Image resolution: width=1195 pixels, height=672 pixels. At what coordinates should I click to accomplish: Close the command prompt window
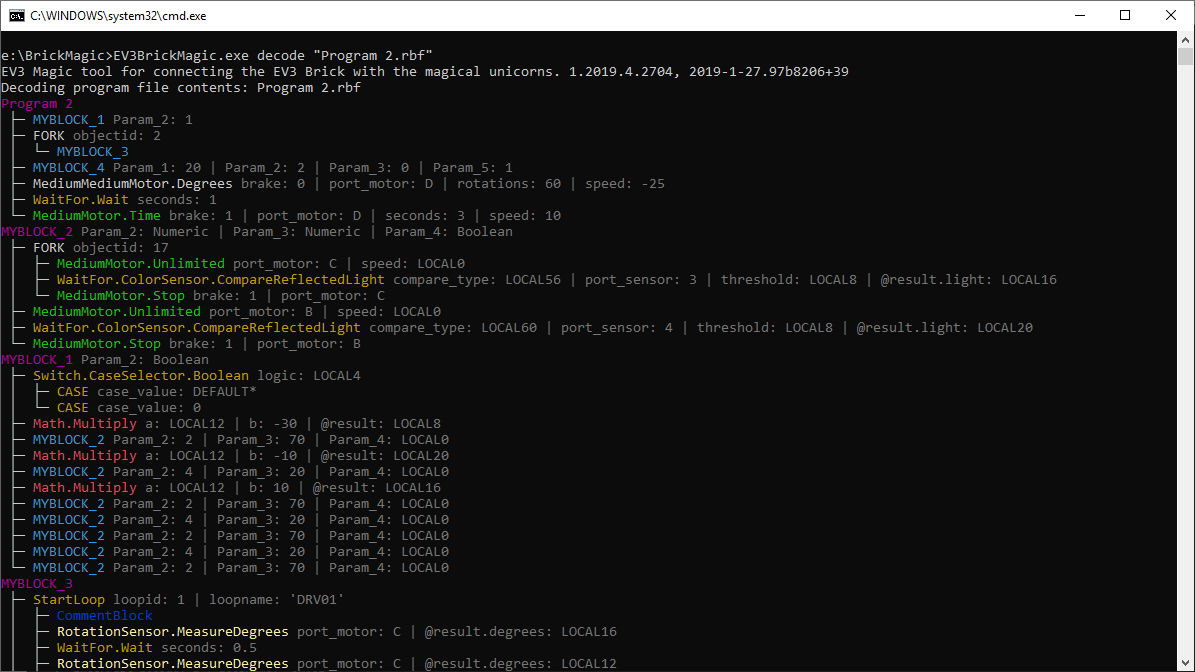[1171, 15]
